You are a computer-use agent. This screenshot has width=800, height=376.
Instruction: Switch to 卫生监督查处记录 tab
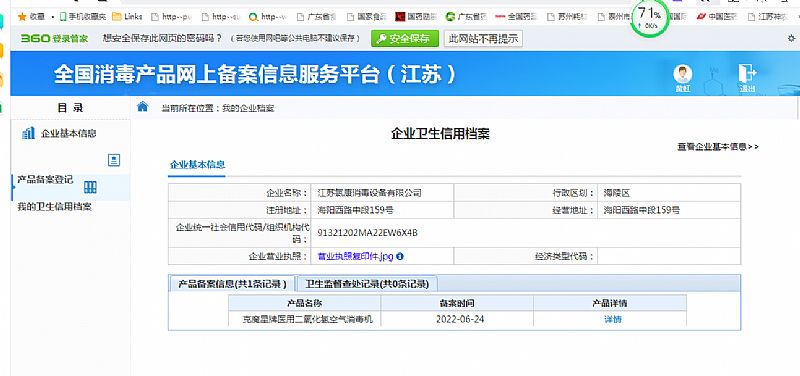pyautogui.click(x=367, y=284)
